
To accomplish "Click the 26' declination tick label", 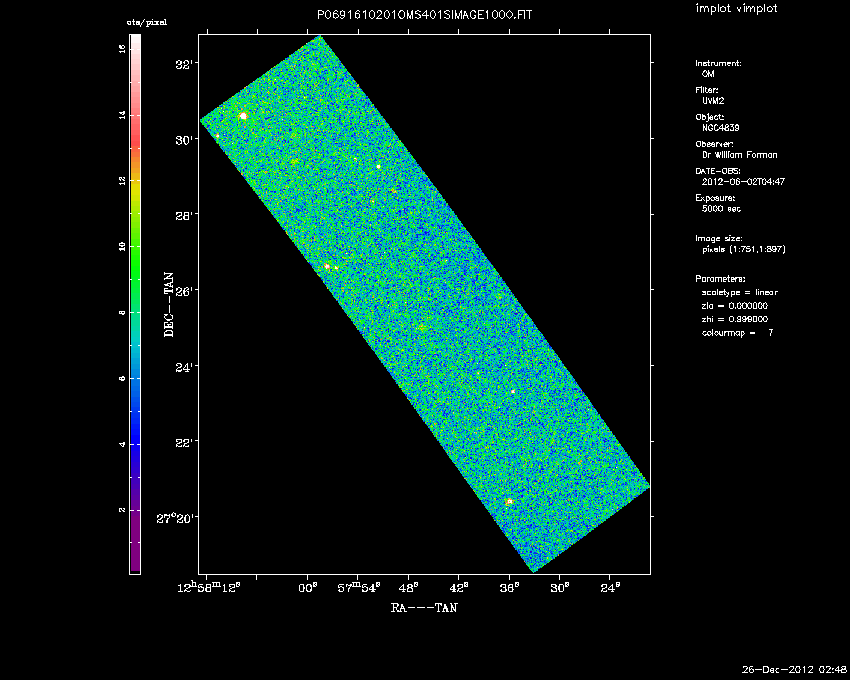I will click(184, 291).
